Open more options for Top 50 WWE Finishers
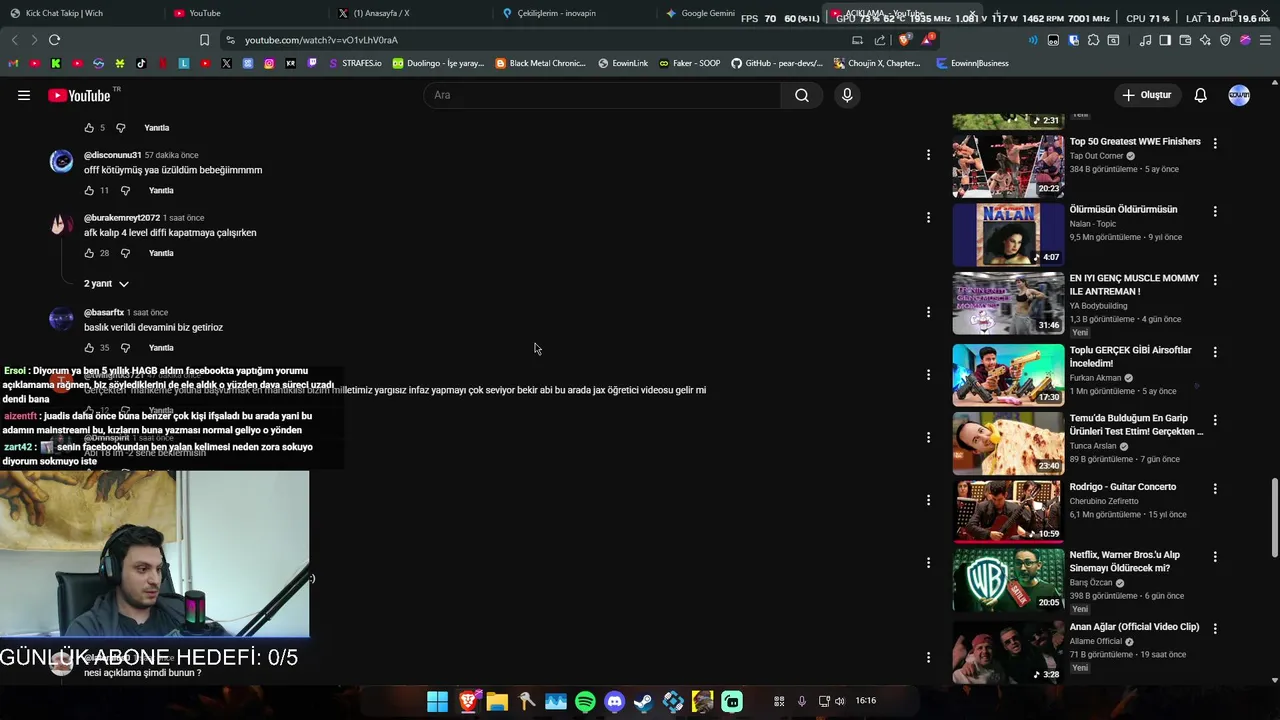This screenshot has width=1280, height=720. pos(1215,143)
